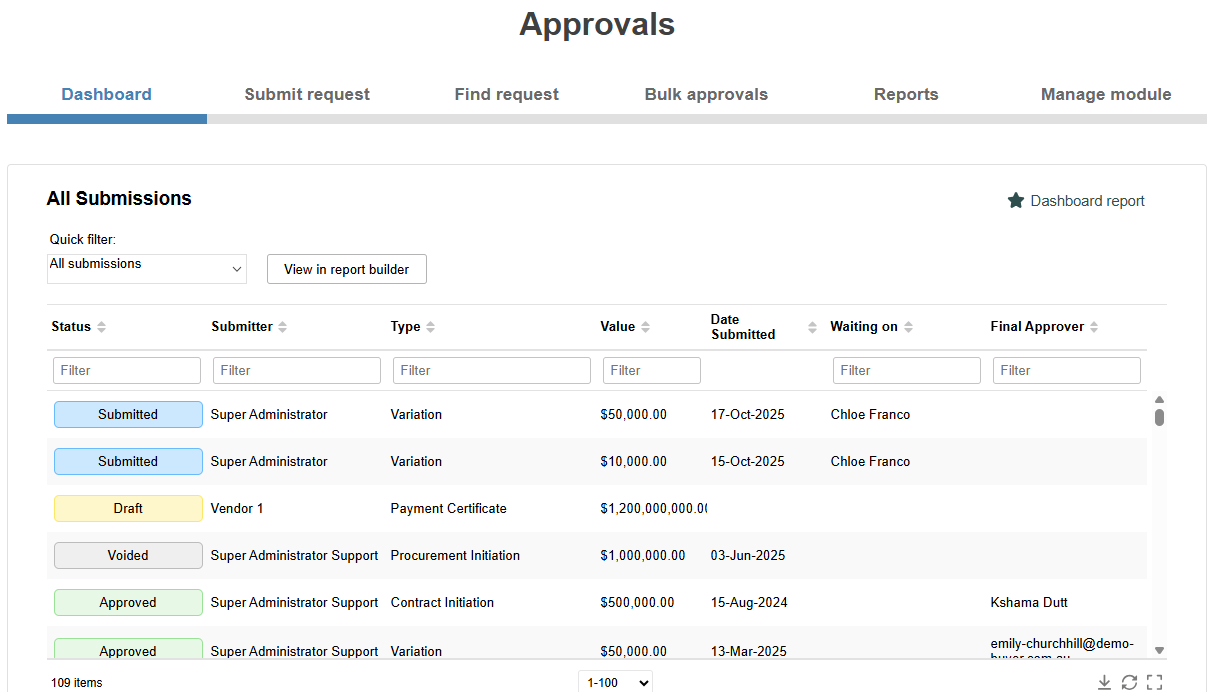Viewport: 1211px width, 692px height.
Task: Click Chloe Franco in the 15-Oct-2025 row
Action: point(870,461)
